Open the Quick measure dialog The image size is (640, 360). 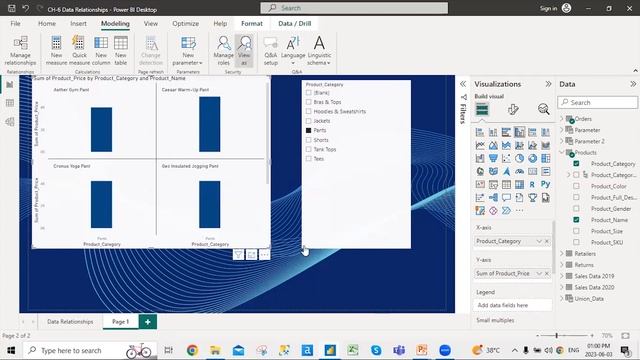click(79, 51)
